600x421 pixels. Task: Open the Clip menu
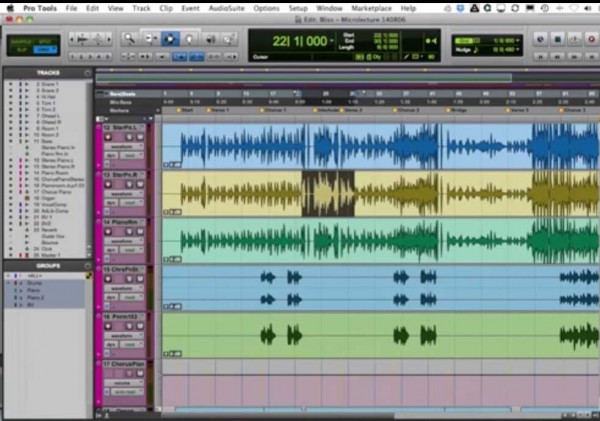[166, 8]
